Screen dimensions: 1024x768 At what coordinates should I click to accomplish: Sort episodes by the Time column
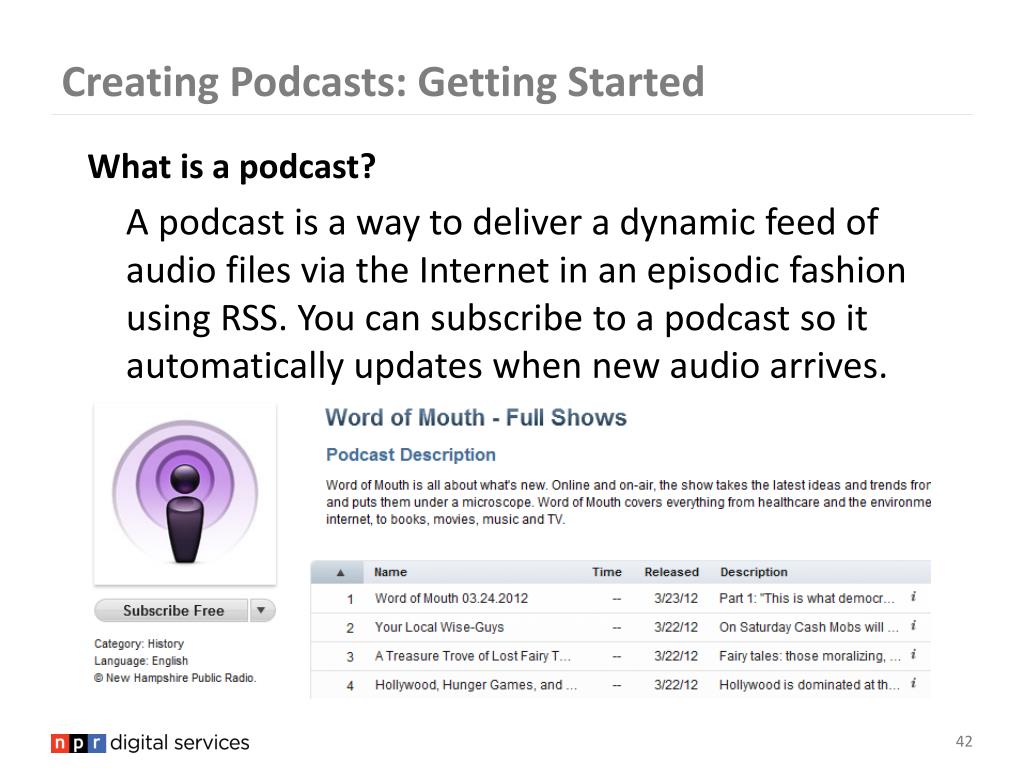pos(606,572)
